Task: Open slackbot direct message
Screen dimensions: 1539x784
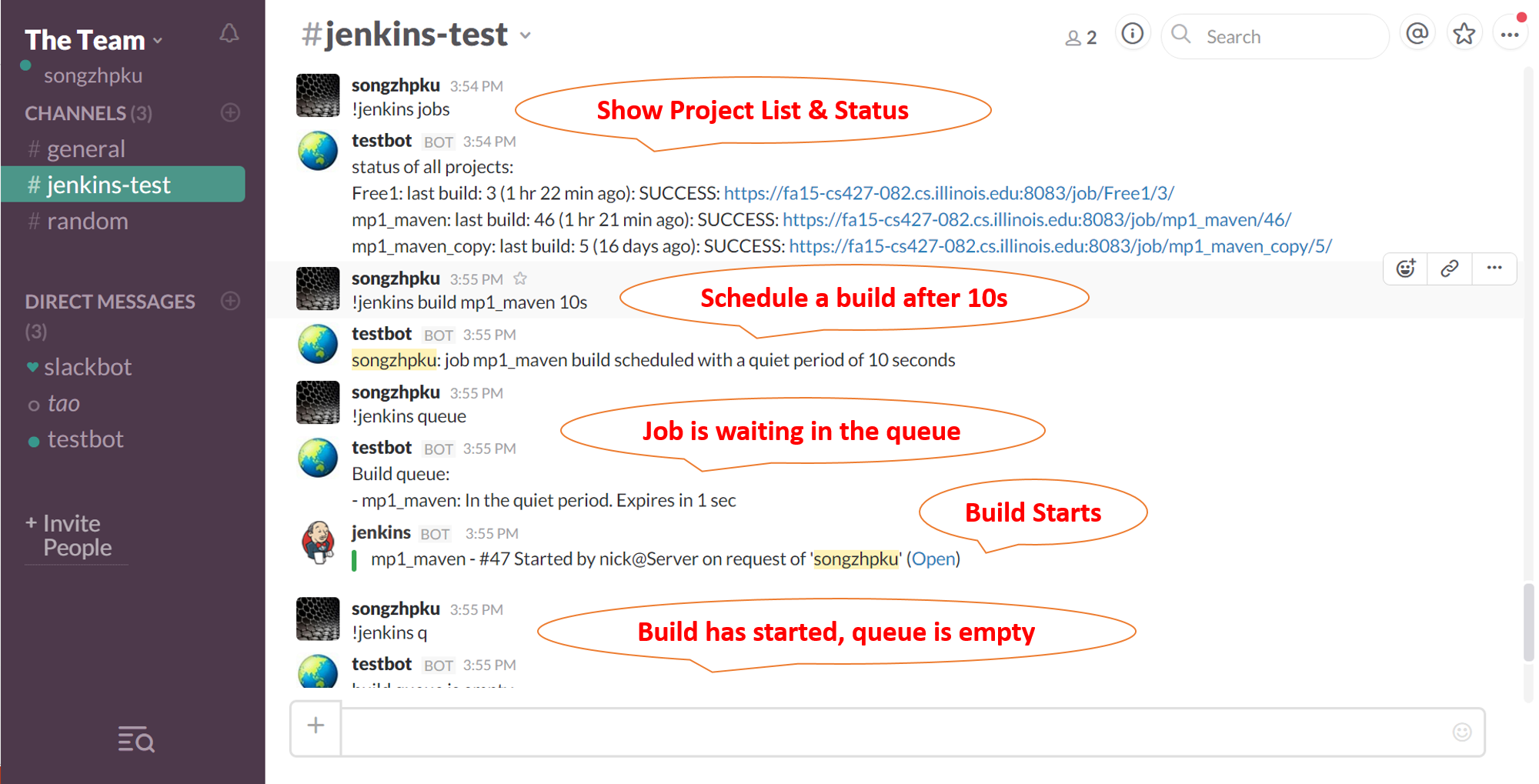Action: click(87, 367)
